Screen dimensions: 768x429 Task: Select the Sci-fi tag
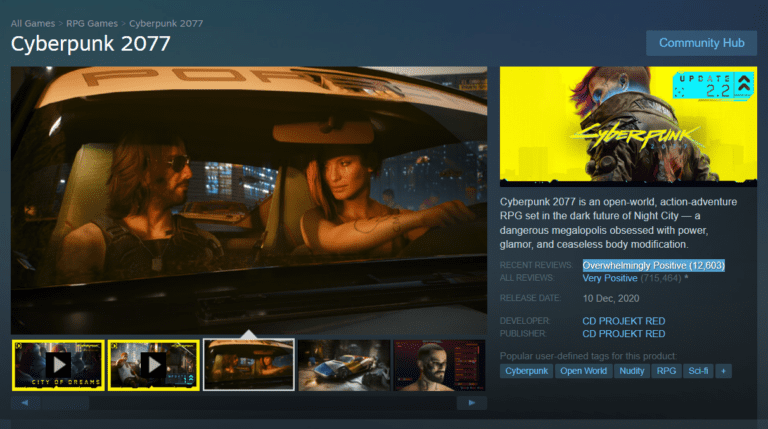click(698, 371)
